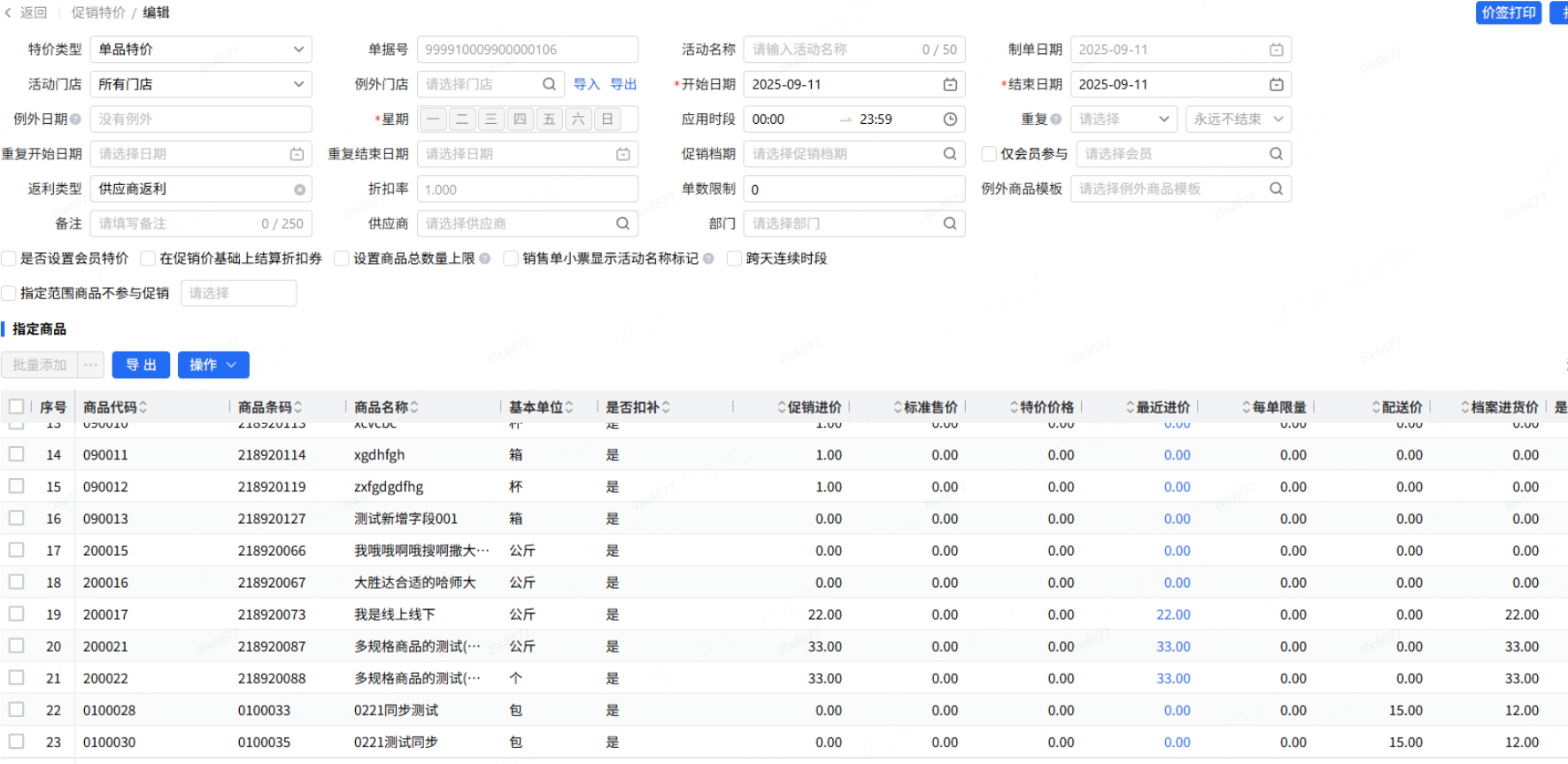Click the 促销特价 breadcrumb
The height and width of the screenshot is (764, 1568).
(x=98, y=12)
